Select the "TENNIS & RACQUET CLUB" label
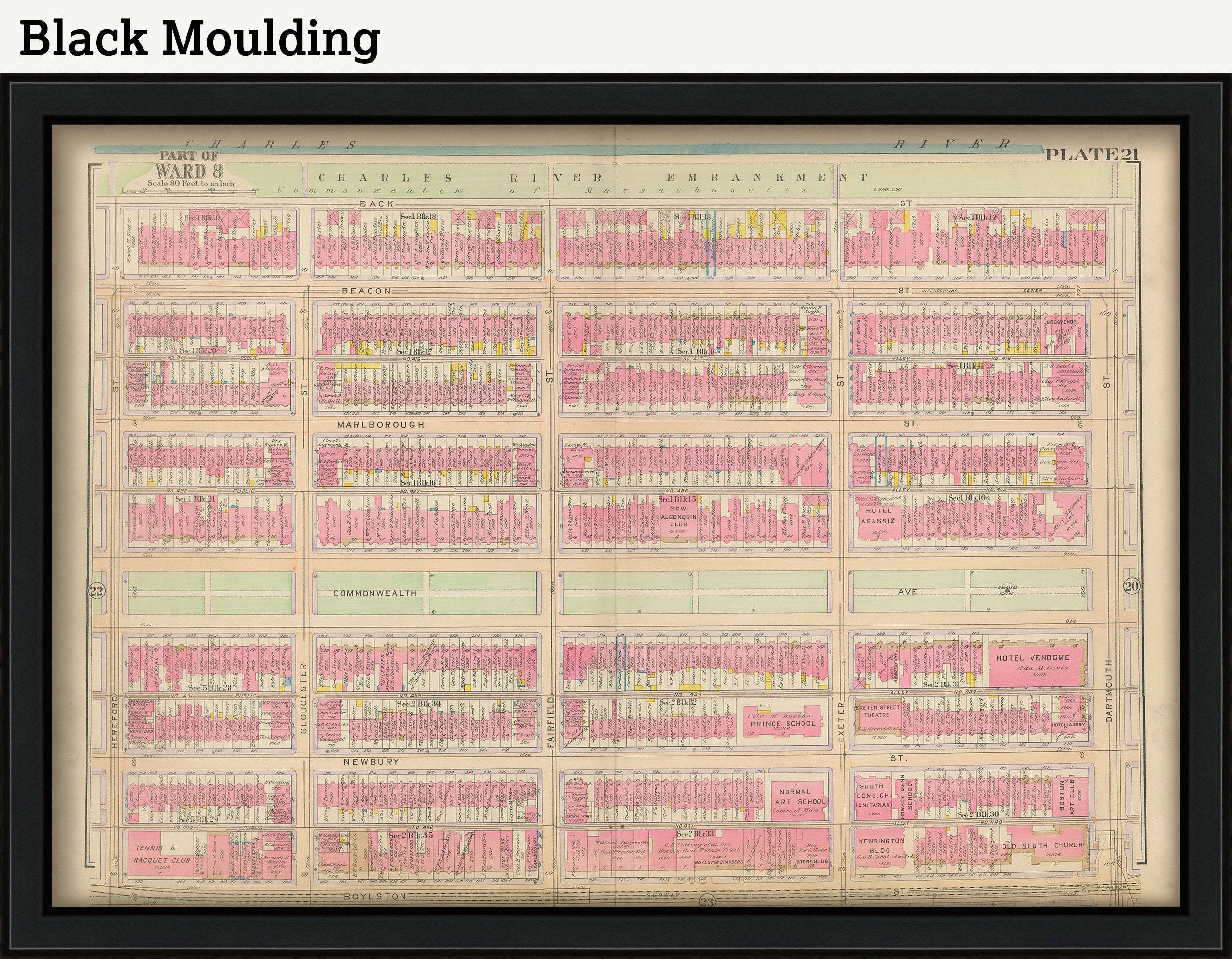The height and width of the screenshot is (959, 1232). 162,854
